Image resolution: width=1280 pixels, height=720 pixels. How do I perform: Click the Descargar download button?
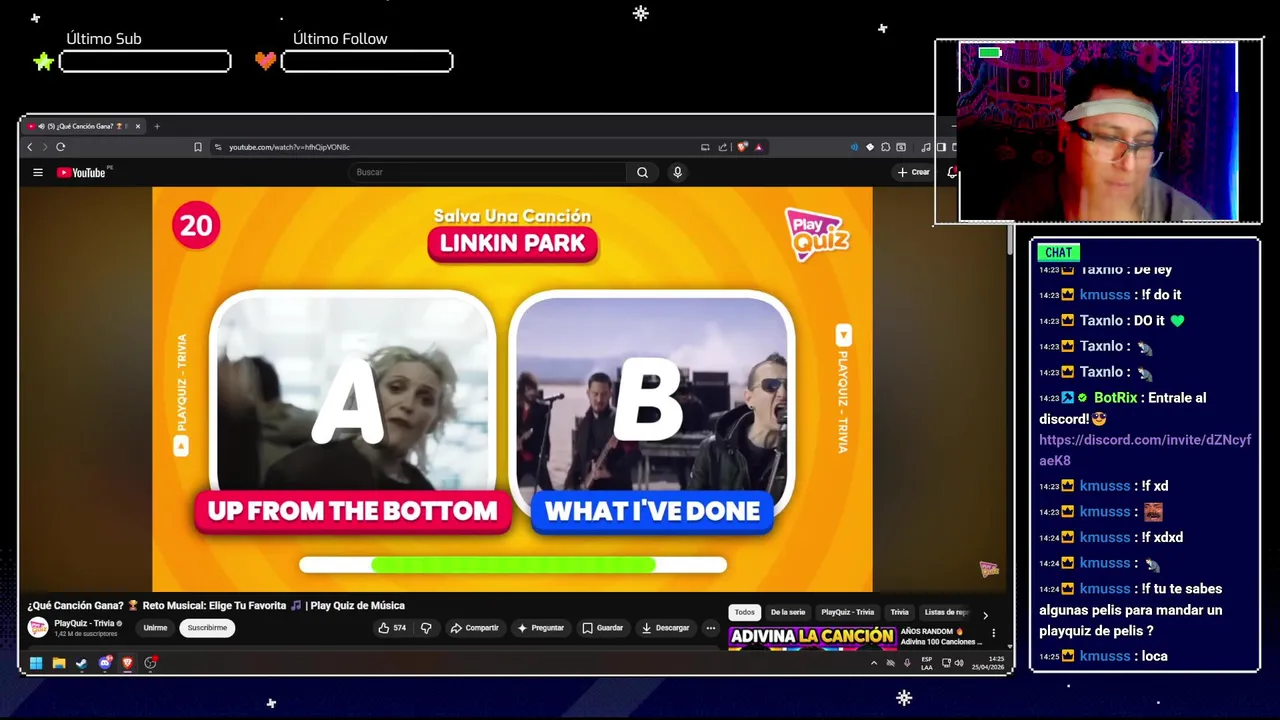[666, 628]
